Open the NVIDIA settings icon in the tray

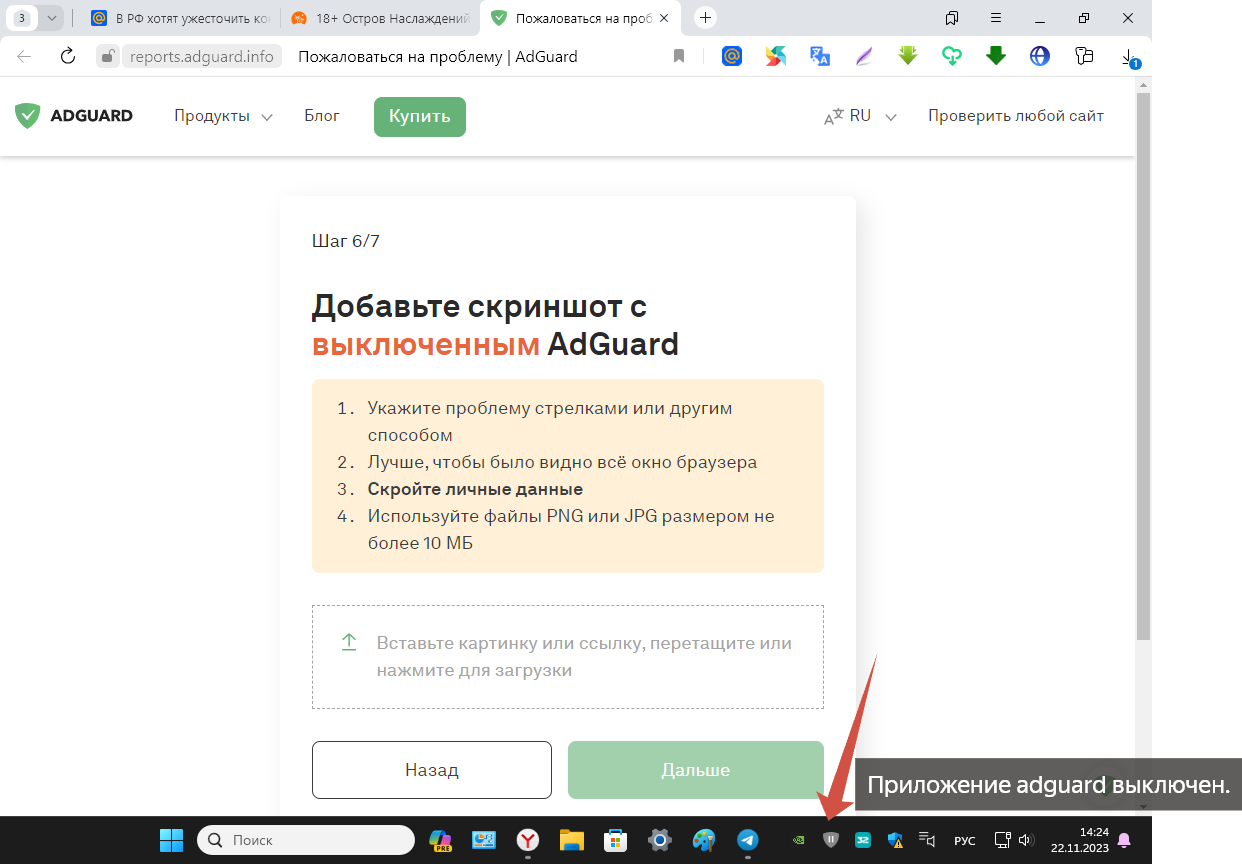tap(797, 840)
